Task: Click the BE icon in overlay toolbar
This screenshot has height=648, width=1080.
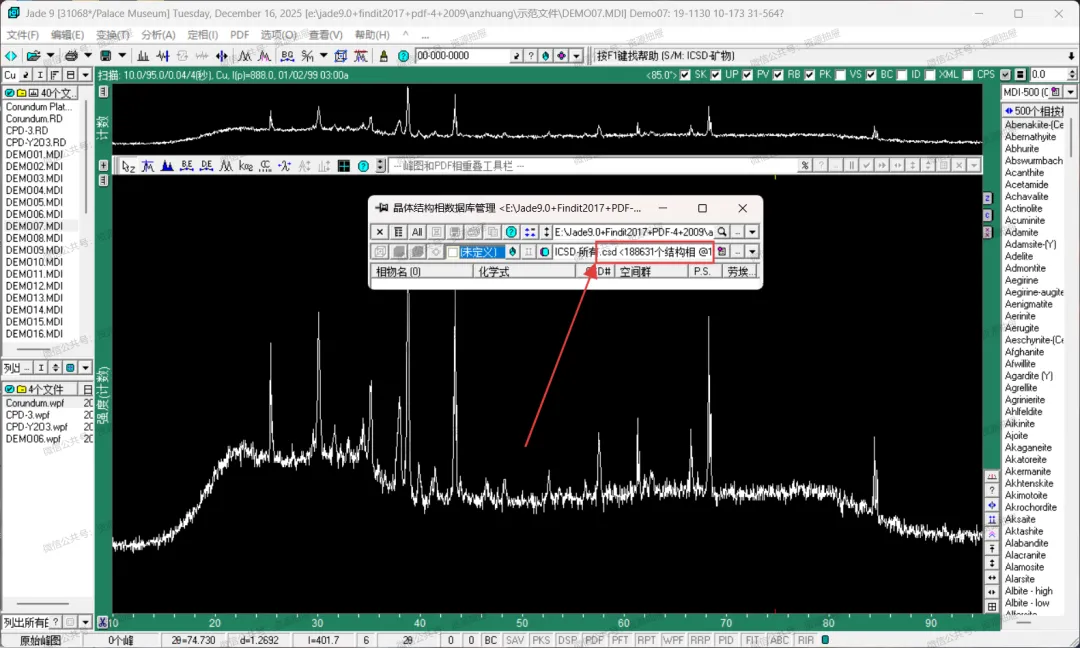Action: pos(187,166)
